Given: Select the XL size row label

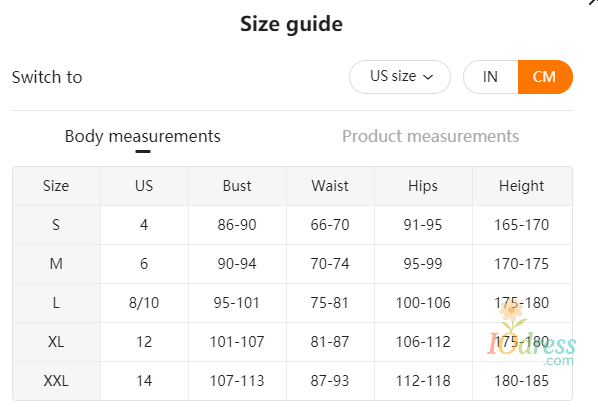Looking at the screenshot, I should pos(56,342).
